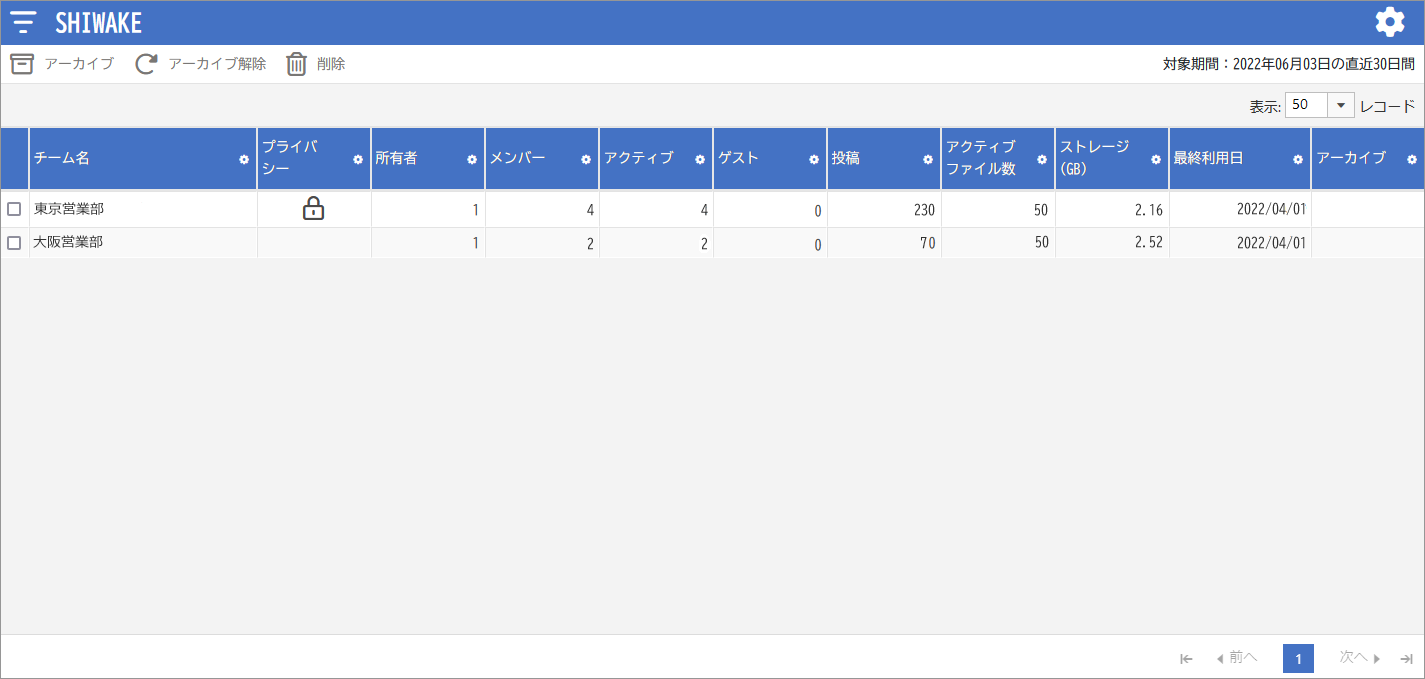Open owner details link for 東京営業部
The width and height of the screenshot is (1425, 679).
click(x=474, y=210)
